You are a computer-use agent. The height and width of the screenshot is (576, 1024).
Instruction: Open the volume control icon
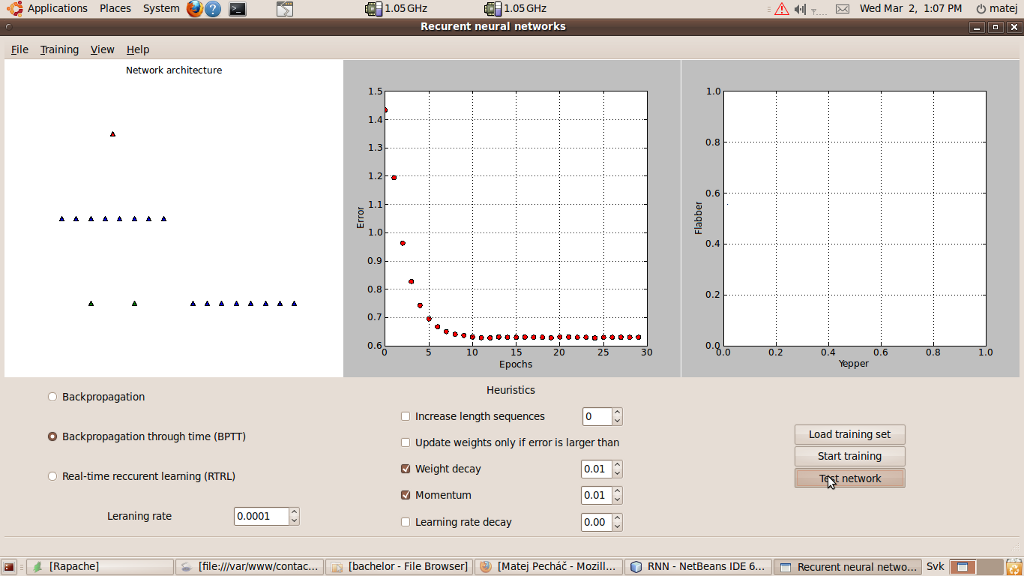coord(800,9)
